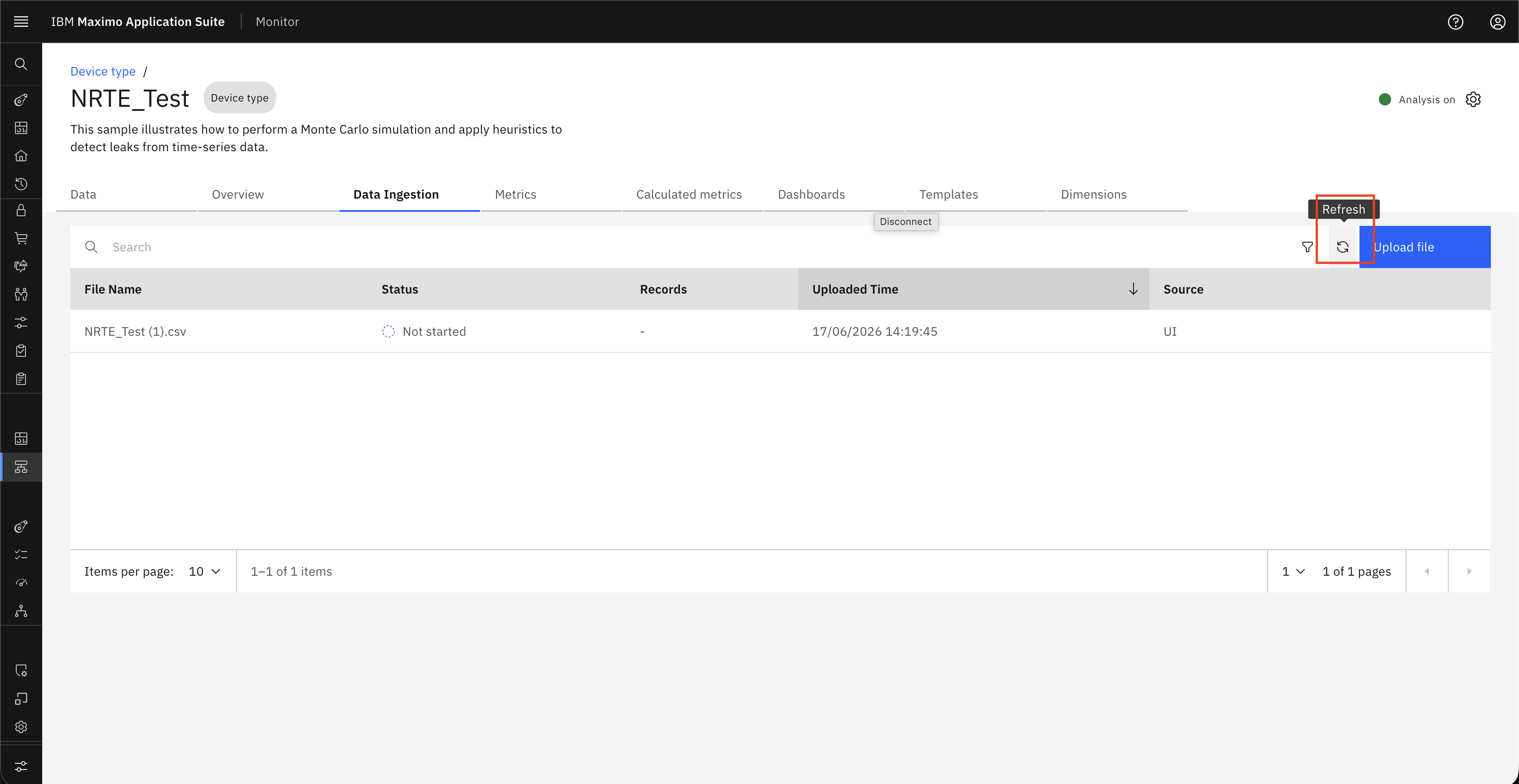Switch to the Metrics tab
This screenshot has width=1519, height=784.
click(x=551, y=195)
